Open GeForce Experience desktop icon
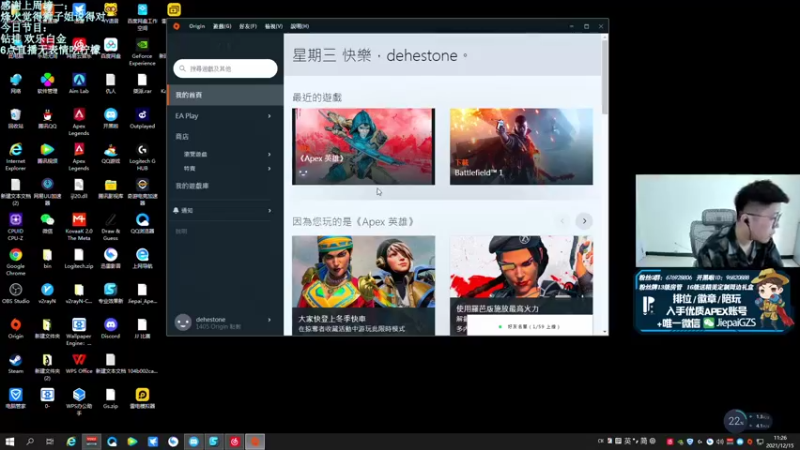Screen dimensions: 800x450 [x=142, y=52]
